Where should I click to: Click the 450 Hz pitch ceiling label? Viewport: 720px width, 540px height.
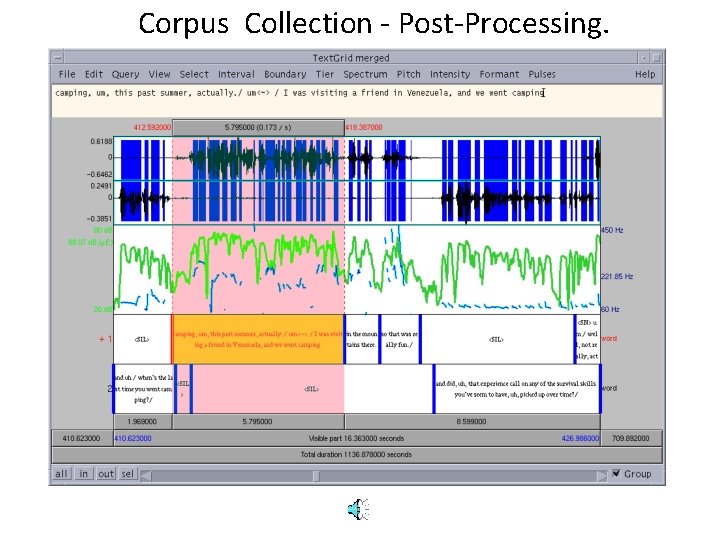pos(612,230)
